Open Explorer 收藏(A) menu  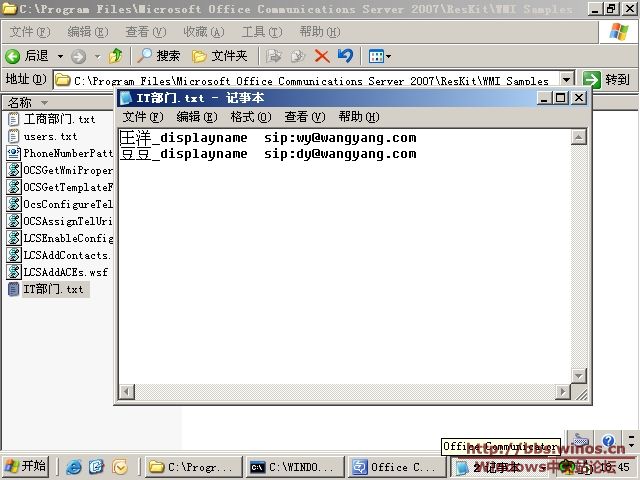(204, 32)
